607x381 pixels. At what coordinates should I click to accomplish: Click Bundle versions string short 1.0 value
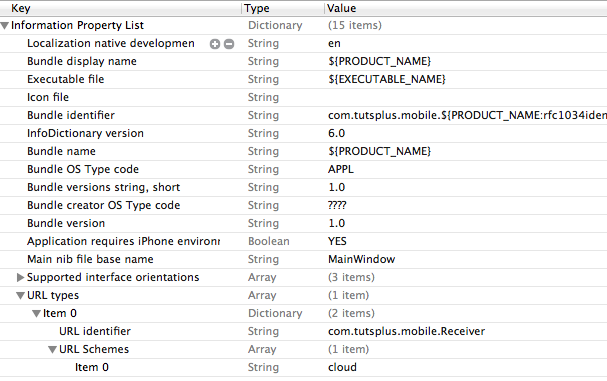tap(336, 187)
